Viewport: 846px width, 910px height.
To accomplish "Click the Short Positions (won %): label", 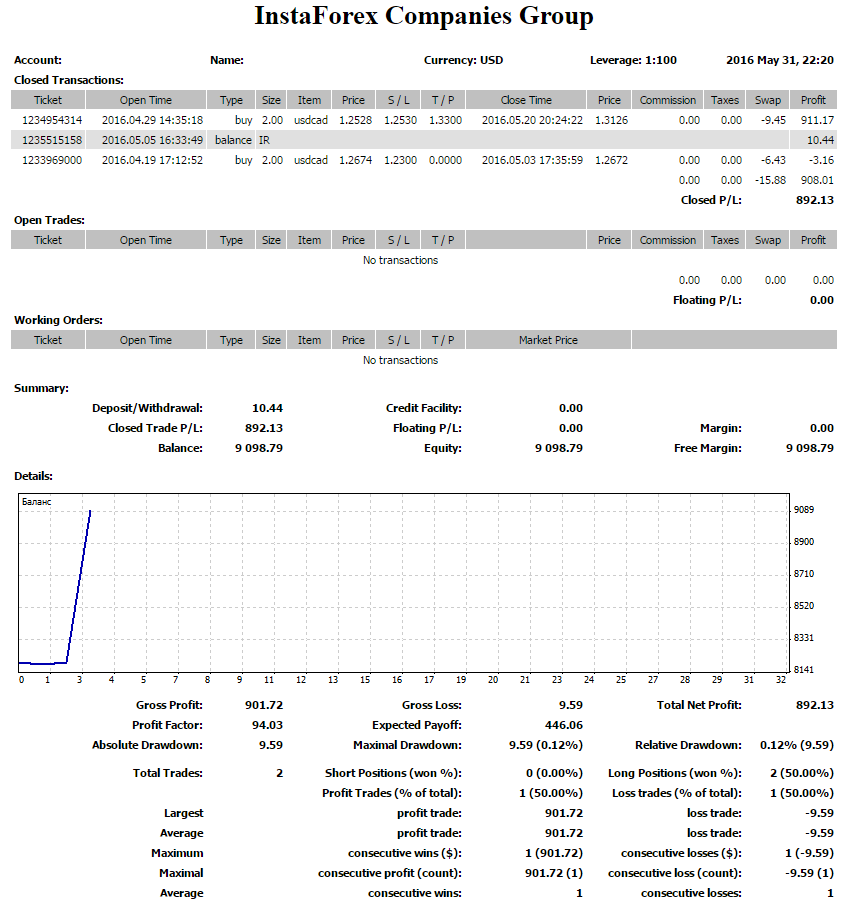I will (393, 773).
